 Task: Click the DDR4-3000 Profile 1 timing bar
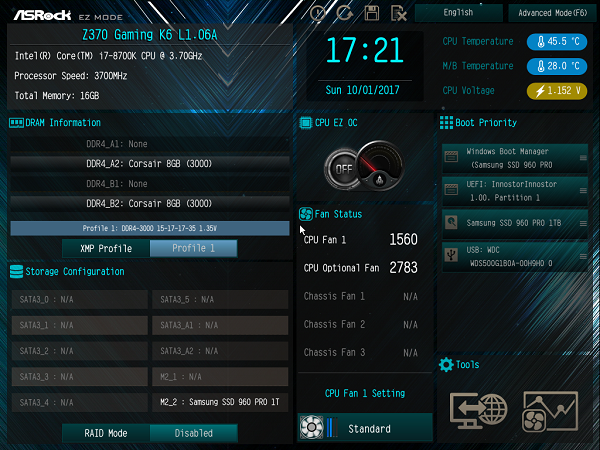(x=150, y=228)
